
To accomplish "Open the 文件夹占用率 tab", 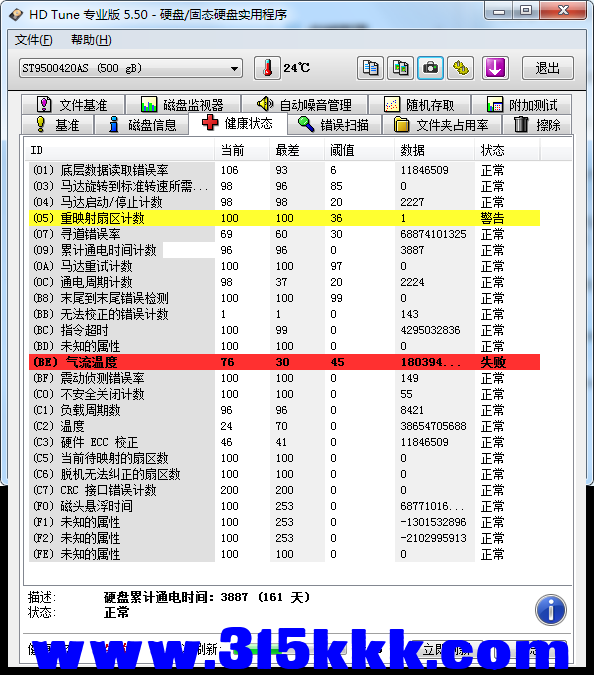I will coord(442,125).
